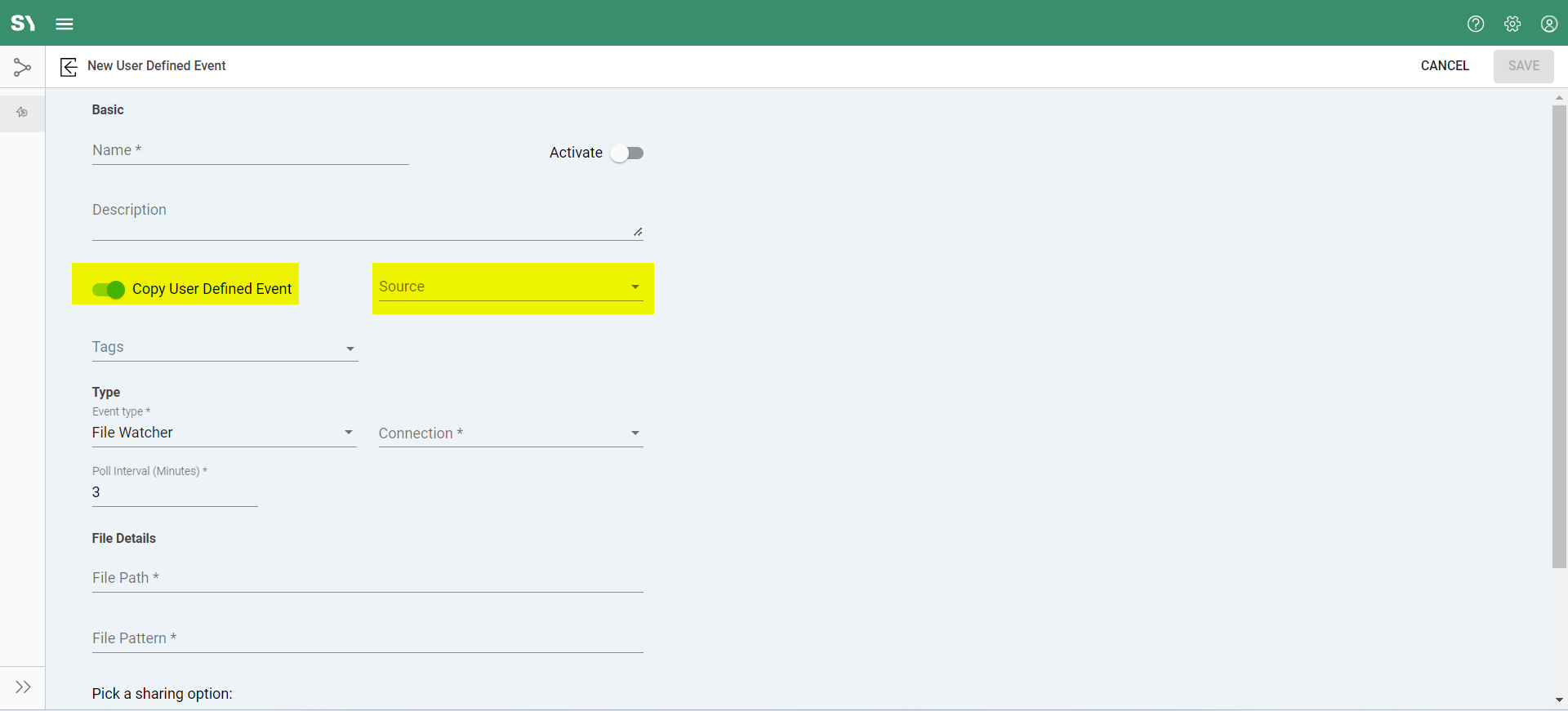Select the highlighted events sidebar icon

pos(22,113)
